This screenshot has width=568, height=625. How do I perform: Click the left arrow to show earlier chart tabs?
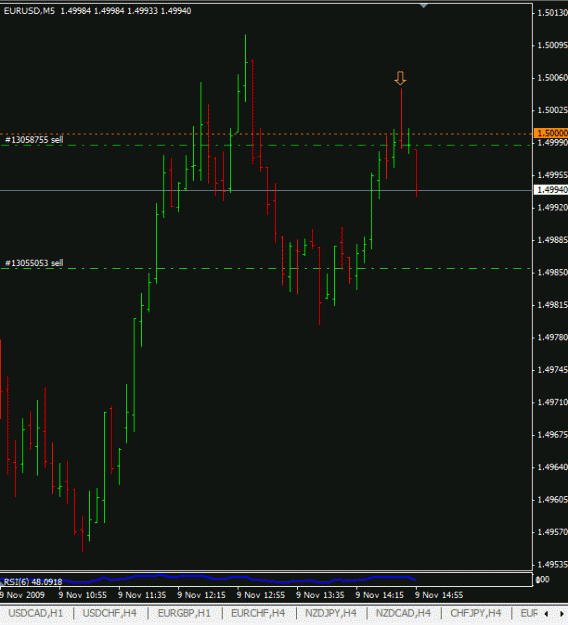tap(546, 614)
